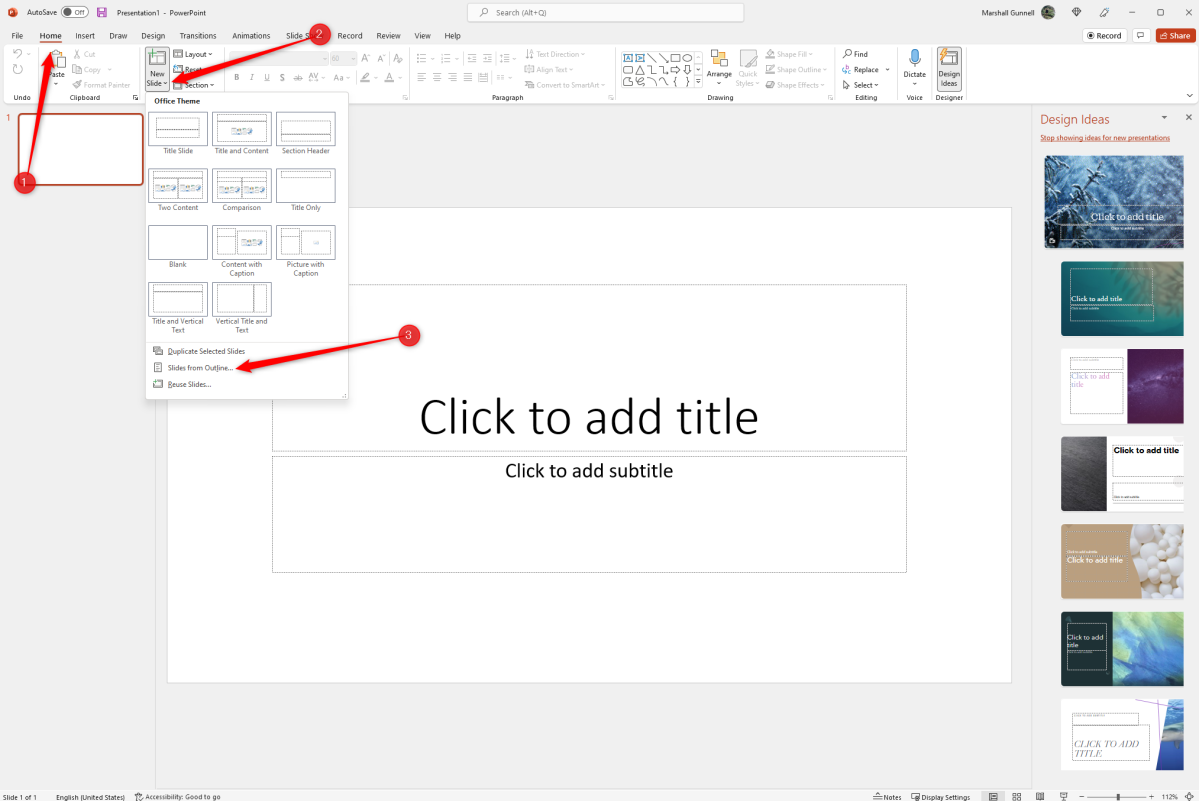Expand the Section dropdown

[x=195, y=84]
